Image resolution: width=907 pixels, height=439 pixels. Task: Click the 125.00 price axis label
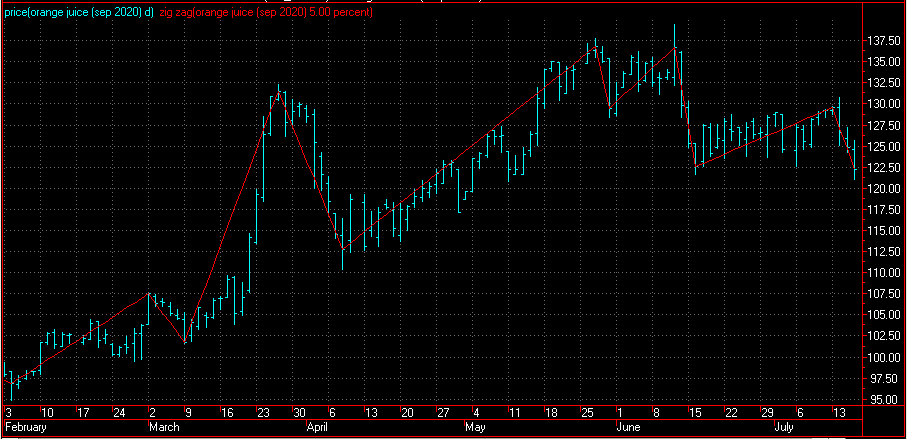tap(884, 146)
